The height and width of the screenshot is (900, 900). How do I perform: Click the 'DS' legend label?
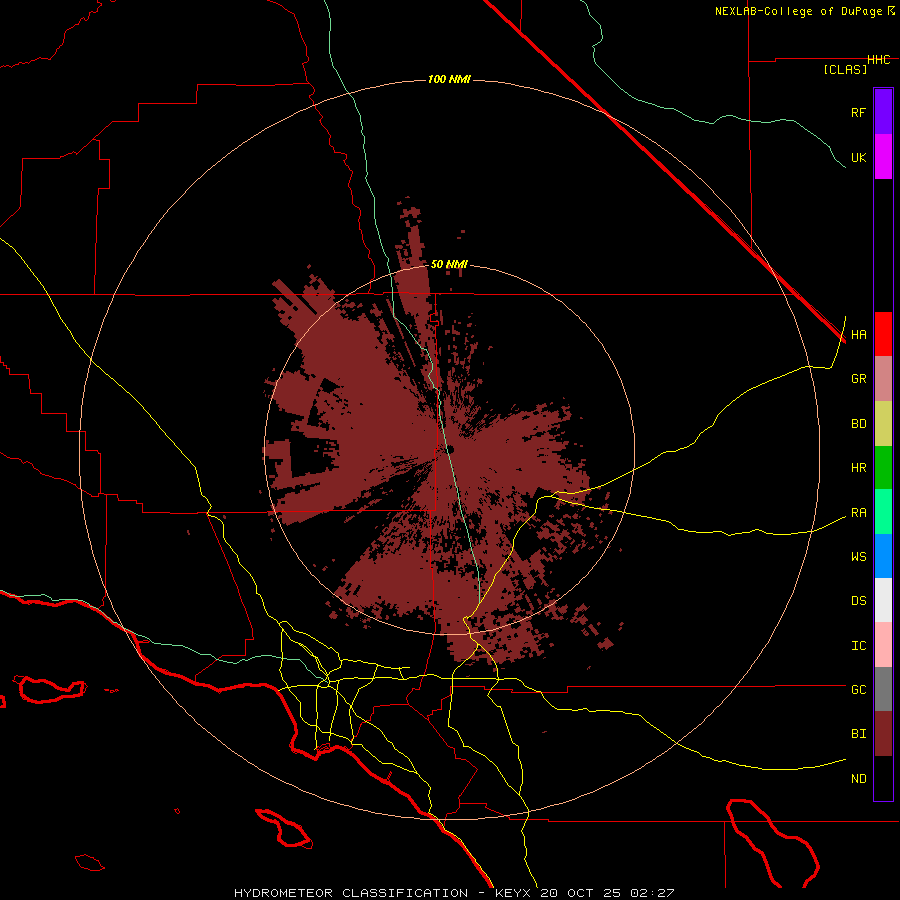click(x=858, y=601)
